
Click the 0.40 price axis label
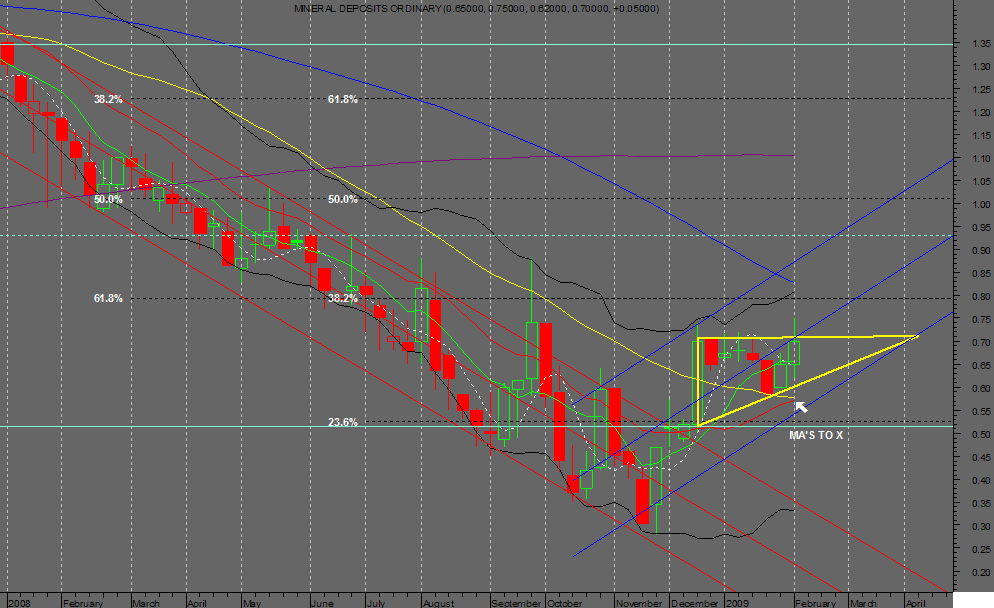pos(981,481)
